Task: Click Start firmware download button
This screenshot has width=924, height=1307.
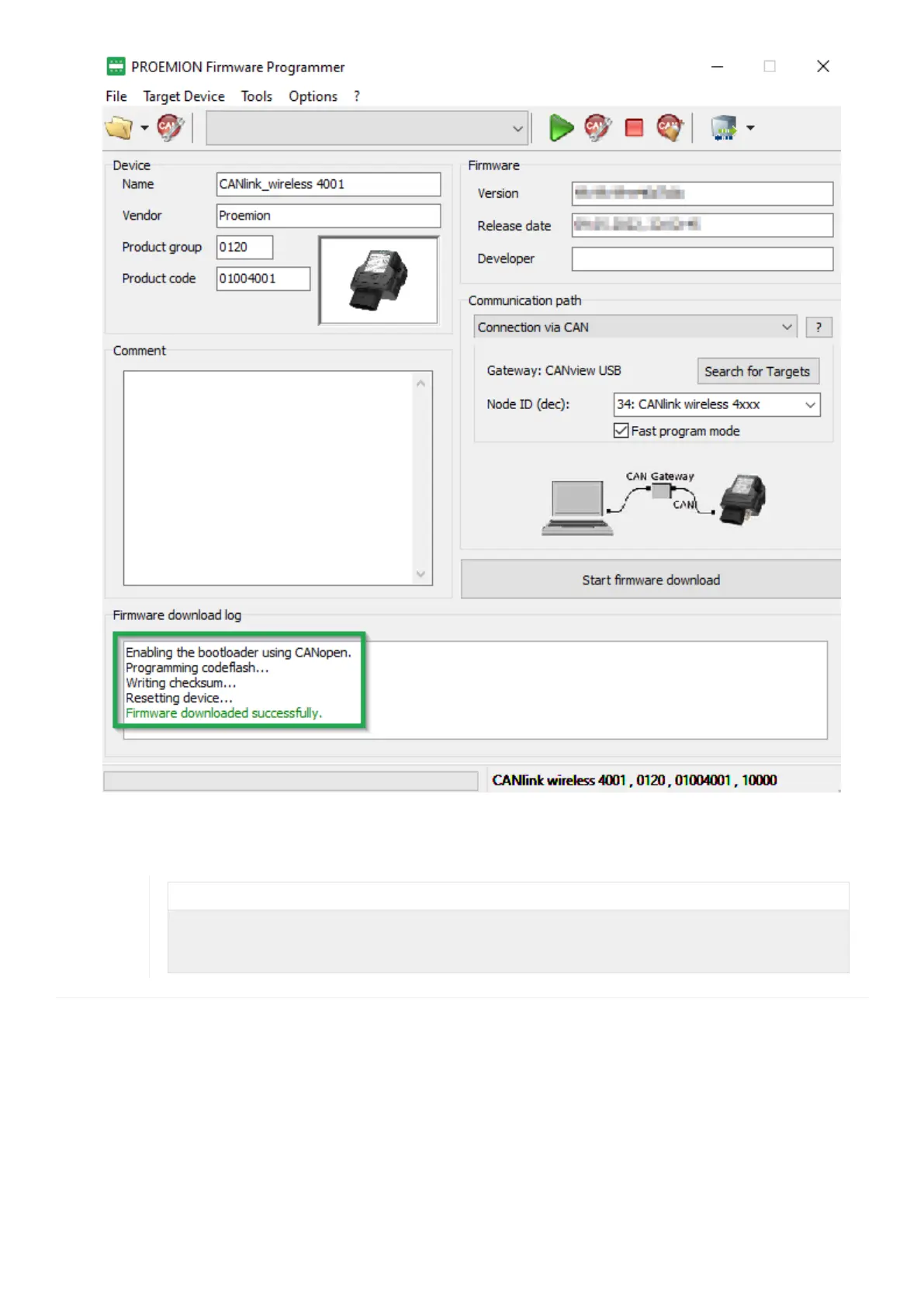Action: (651, 580)
